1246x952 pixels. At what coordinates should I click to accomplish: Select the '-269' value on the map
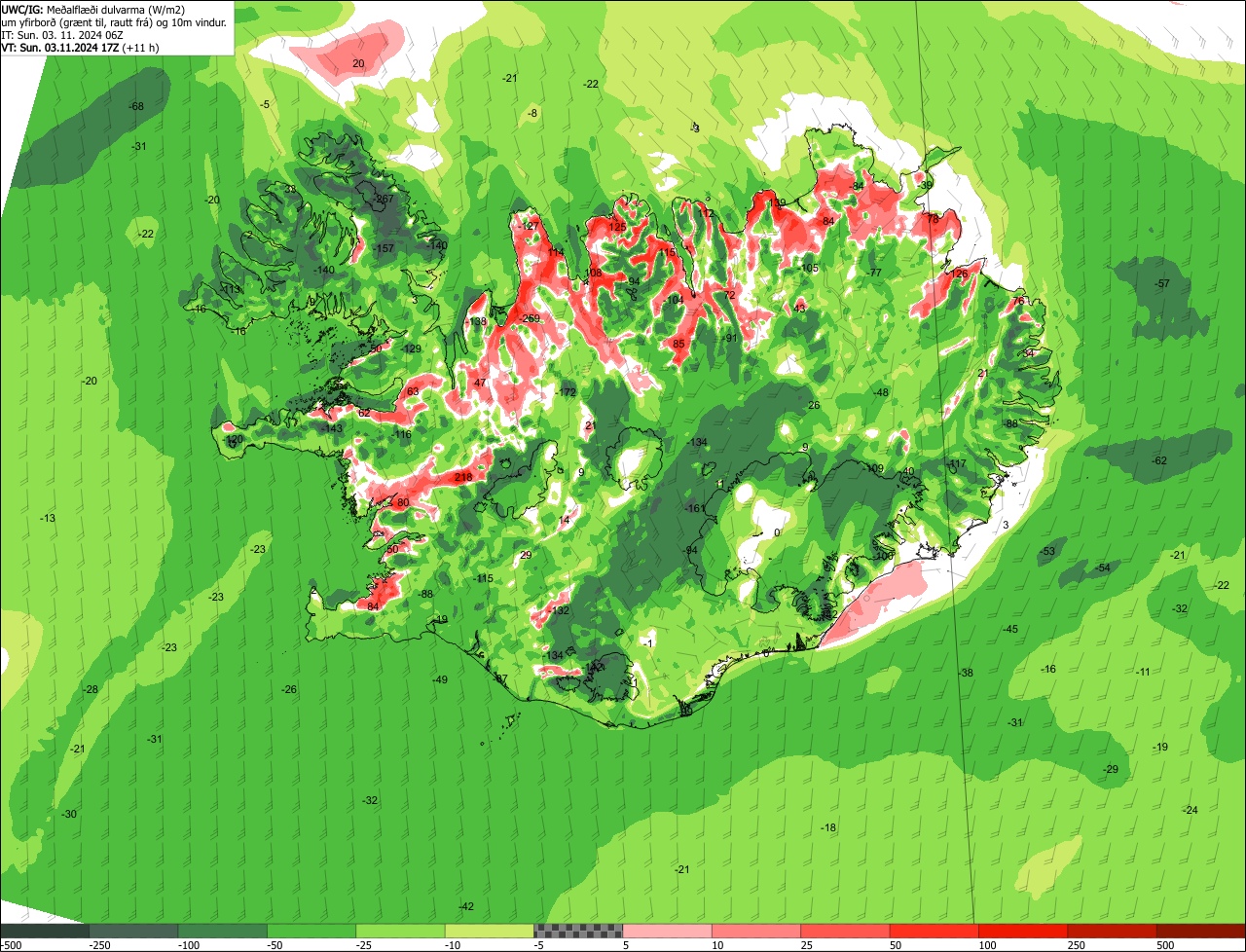point(530,319)
